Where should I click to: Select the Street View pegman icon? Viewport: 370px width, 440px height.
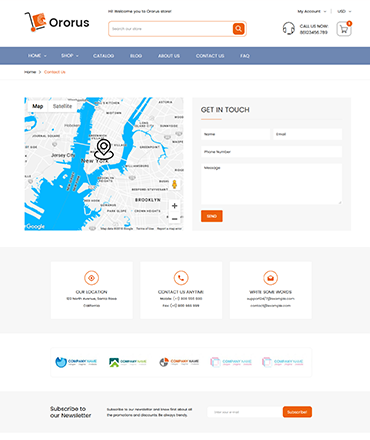coord(174,184)
